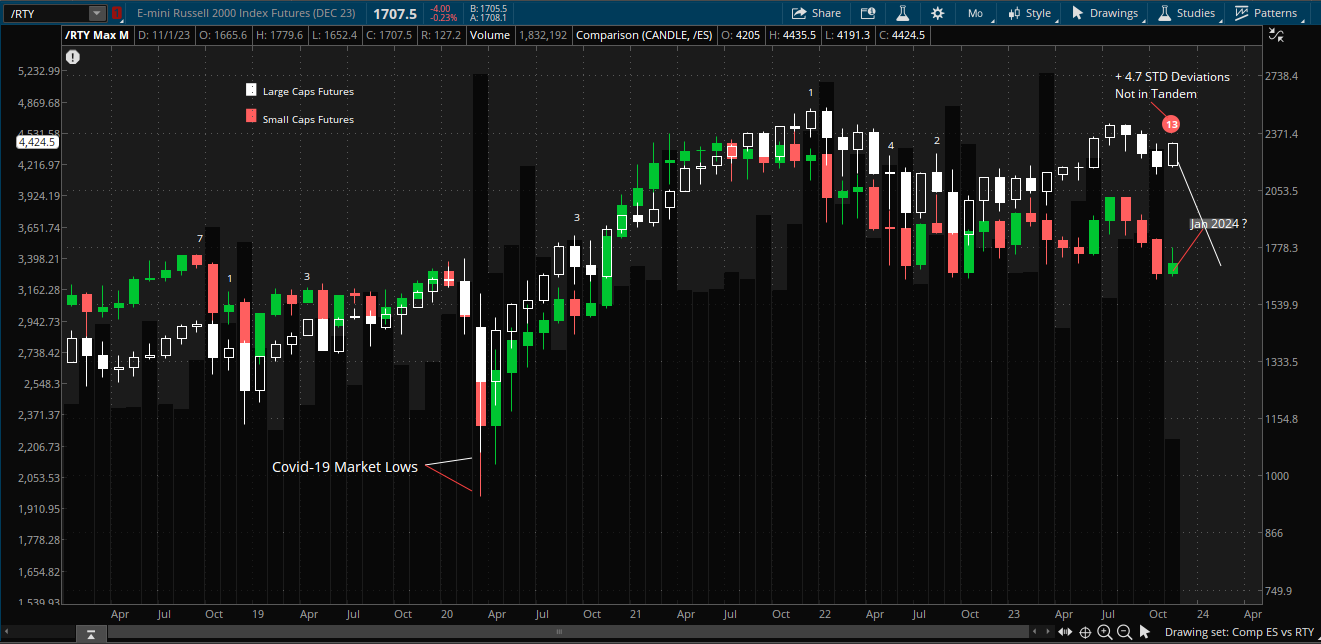Click the red 13 sequence counter bubble
The height and width of the screenshot is (644, 1321).
[x=1171, y=124]
